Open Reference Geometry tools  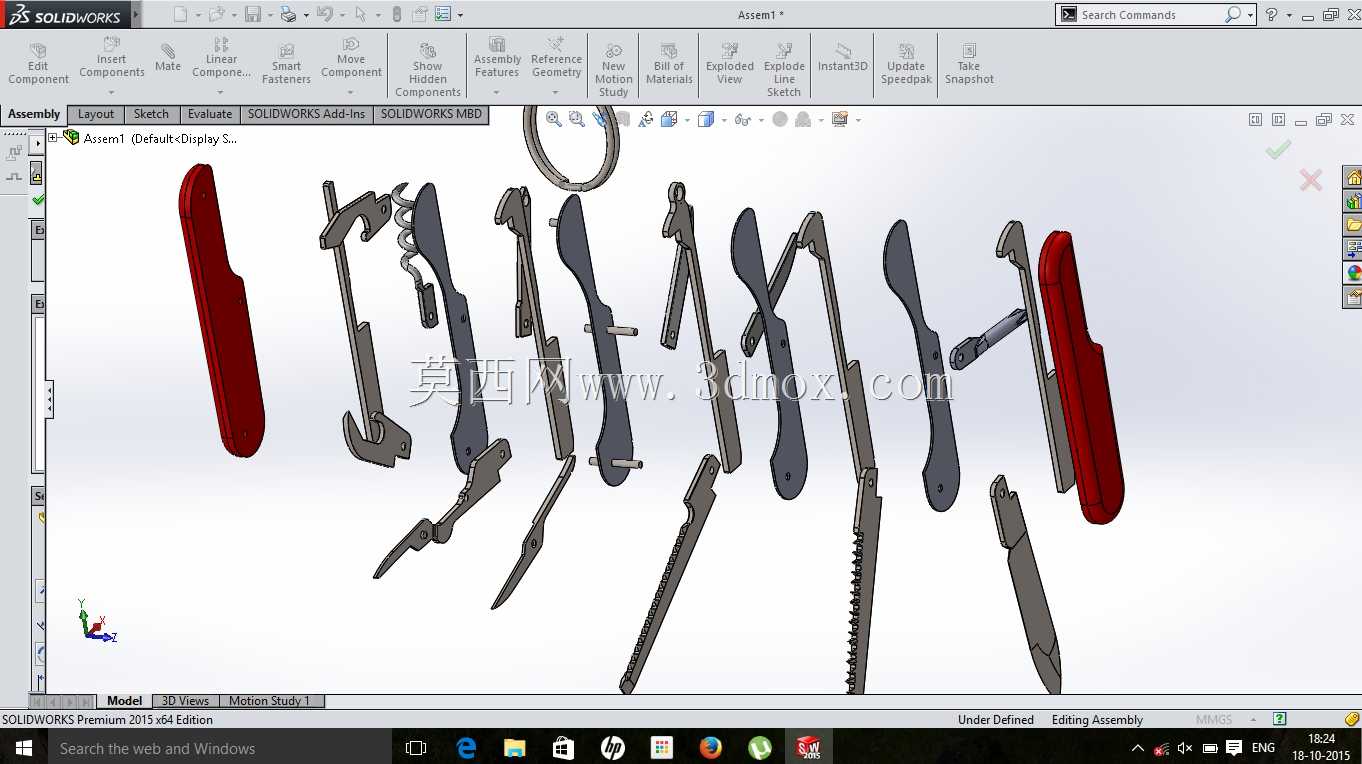tap(556, 58)
